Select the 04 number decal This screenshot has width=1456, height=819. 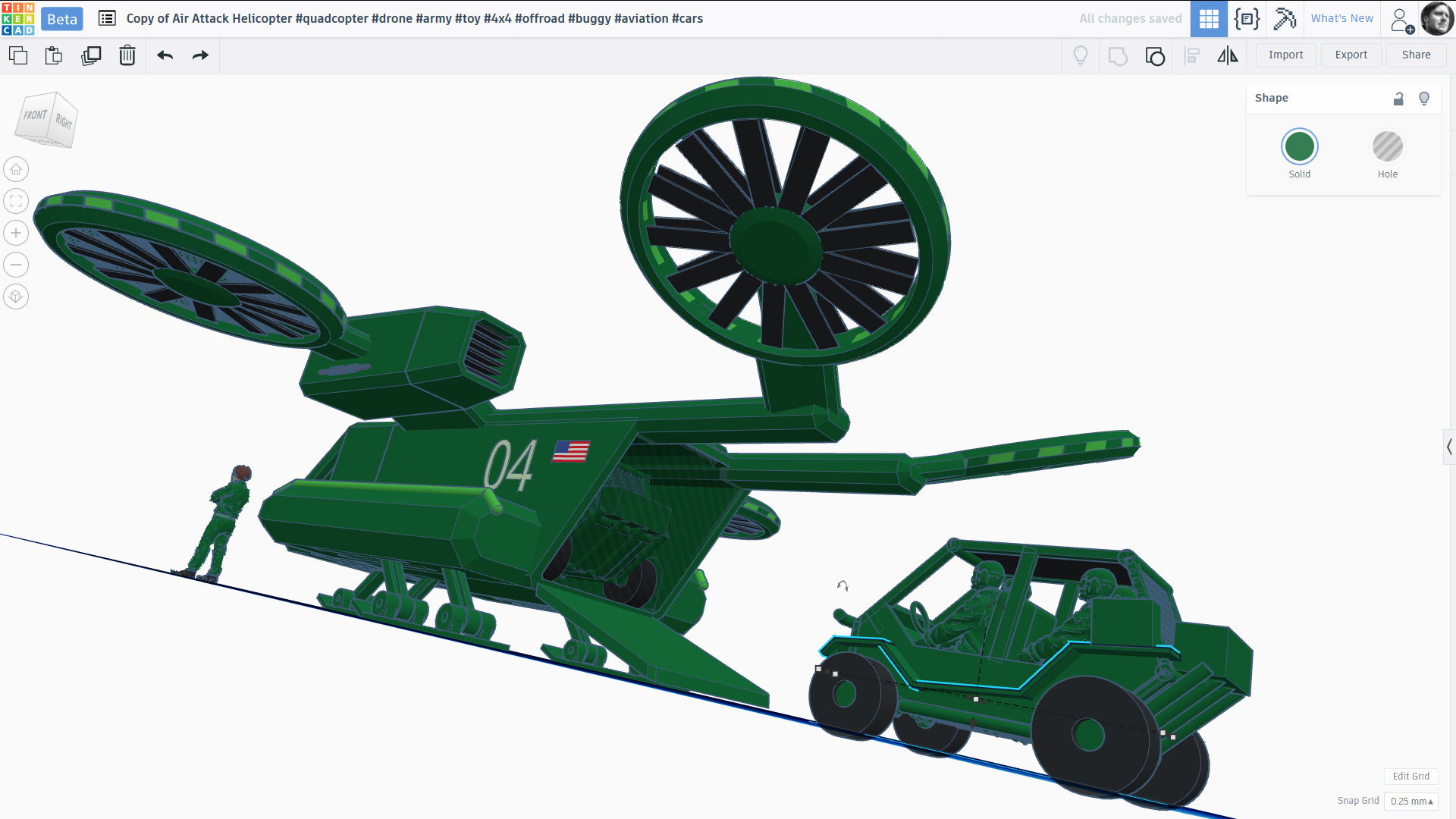(x=510, y=465)
